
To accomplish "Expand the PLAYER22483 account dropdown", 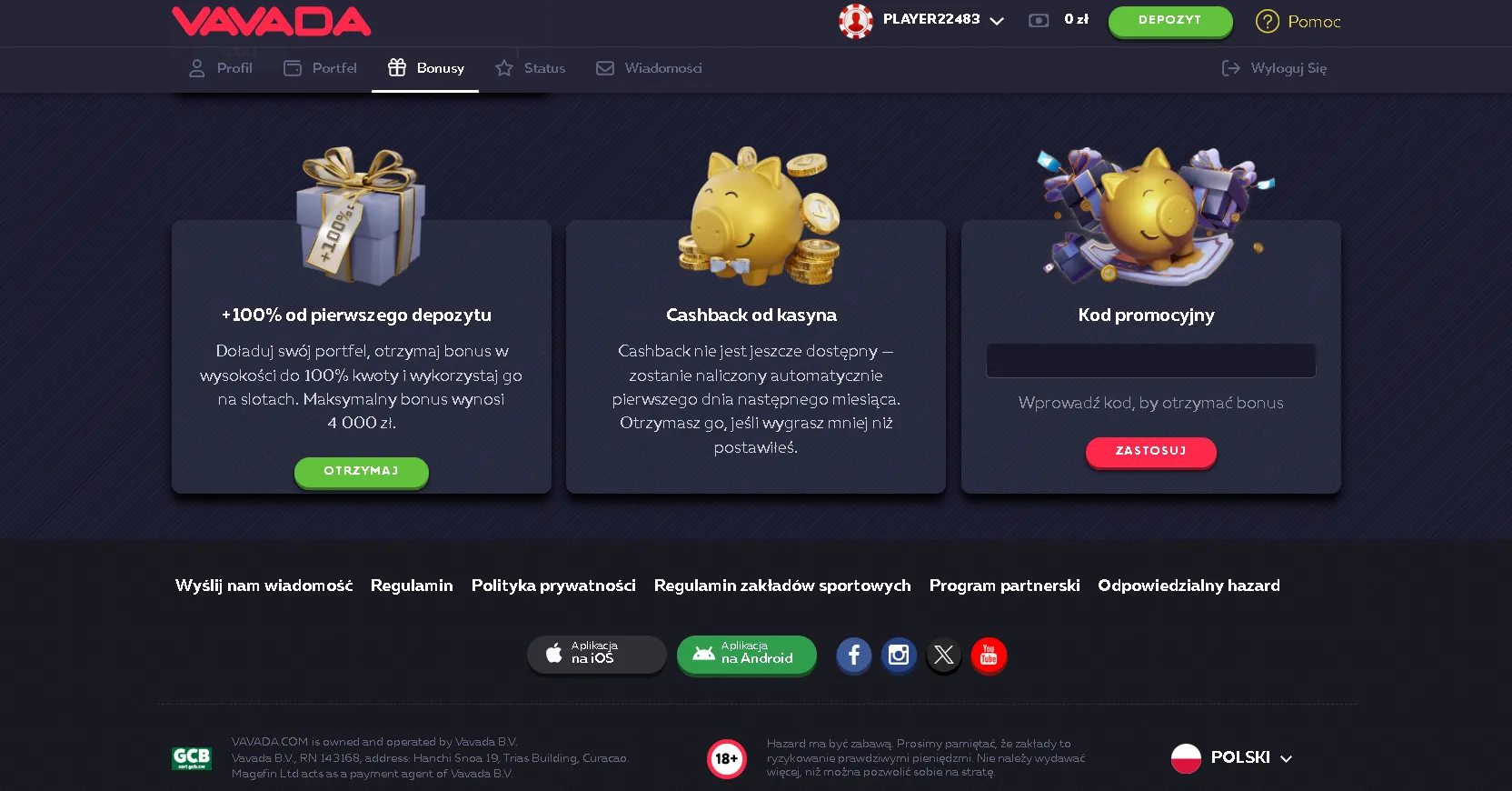I will coord(997,21).
